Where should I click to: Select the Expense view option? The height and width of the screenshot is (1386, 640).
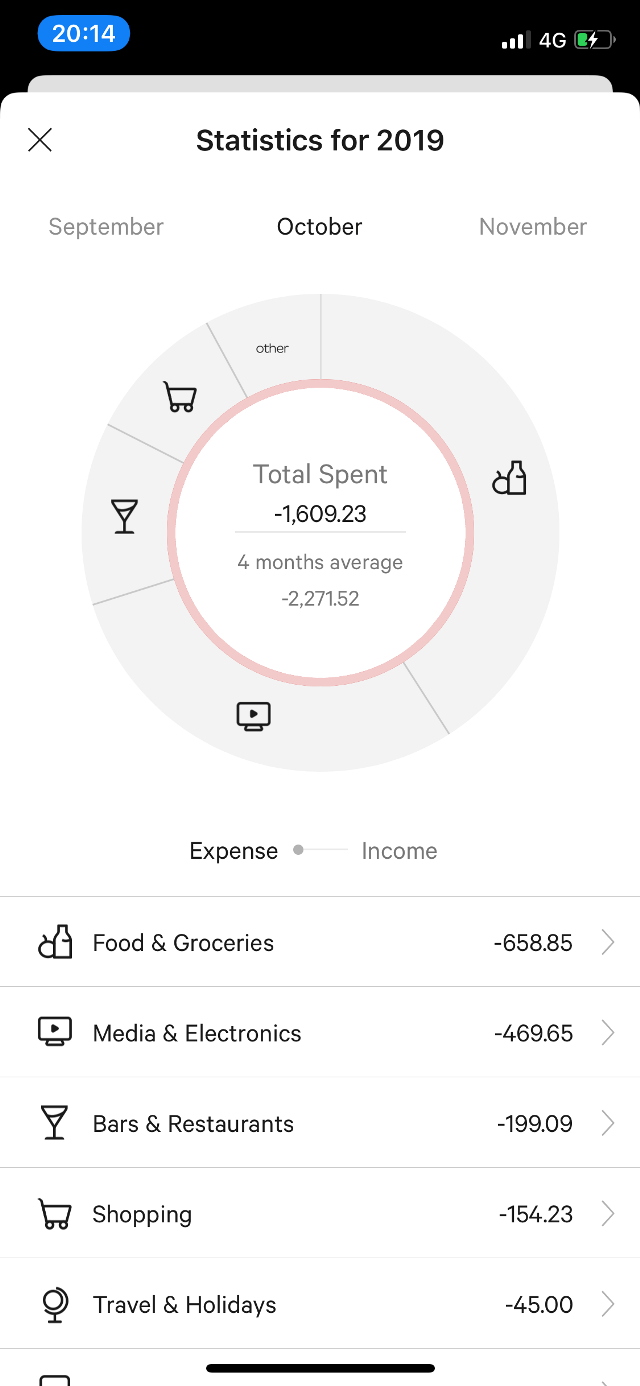[234, 851]
